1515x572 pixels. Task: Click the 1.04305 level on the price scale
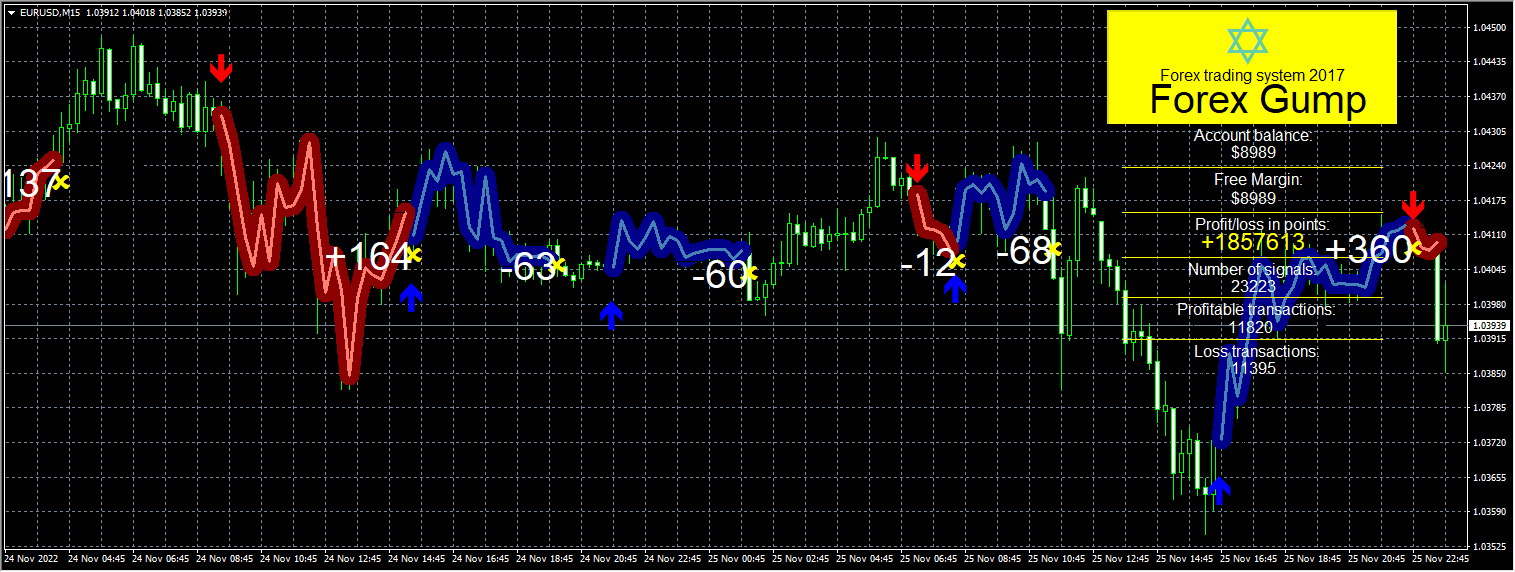(x=1489, y=131)
